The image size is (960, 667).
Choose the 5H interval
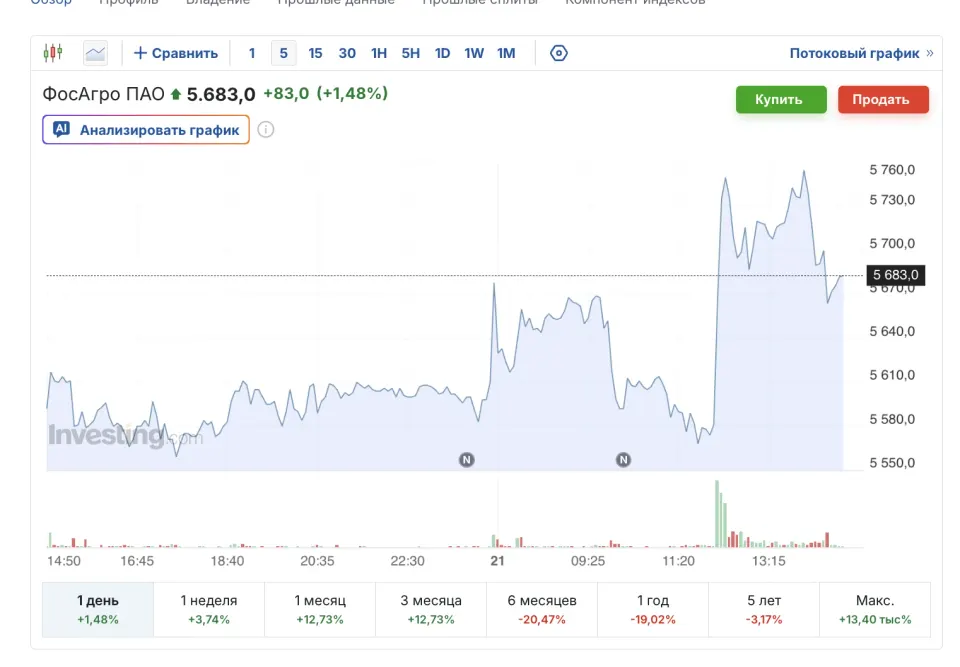tap(411, 53)
